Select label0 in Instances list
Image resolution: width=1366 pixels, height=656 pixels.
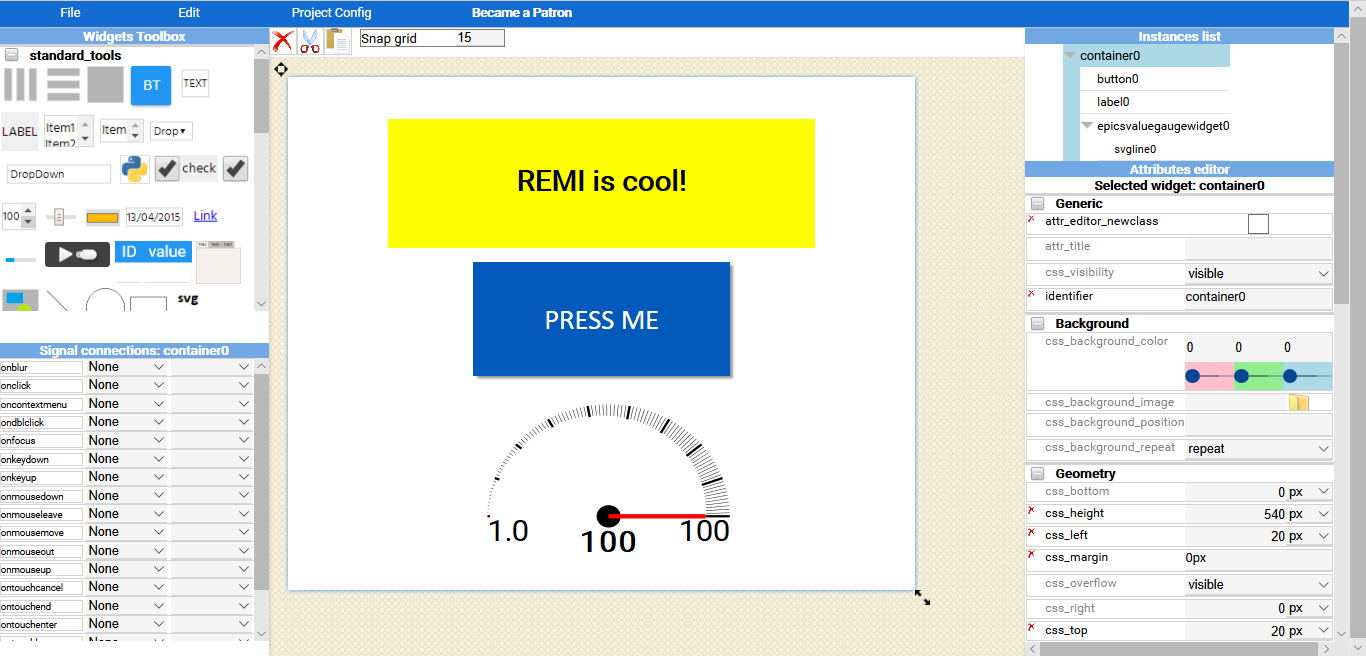(x=1113, y=102)
